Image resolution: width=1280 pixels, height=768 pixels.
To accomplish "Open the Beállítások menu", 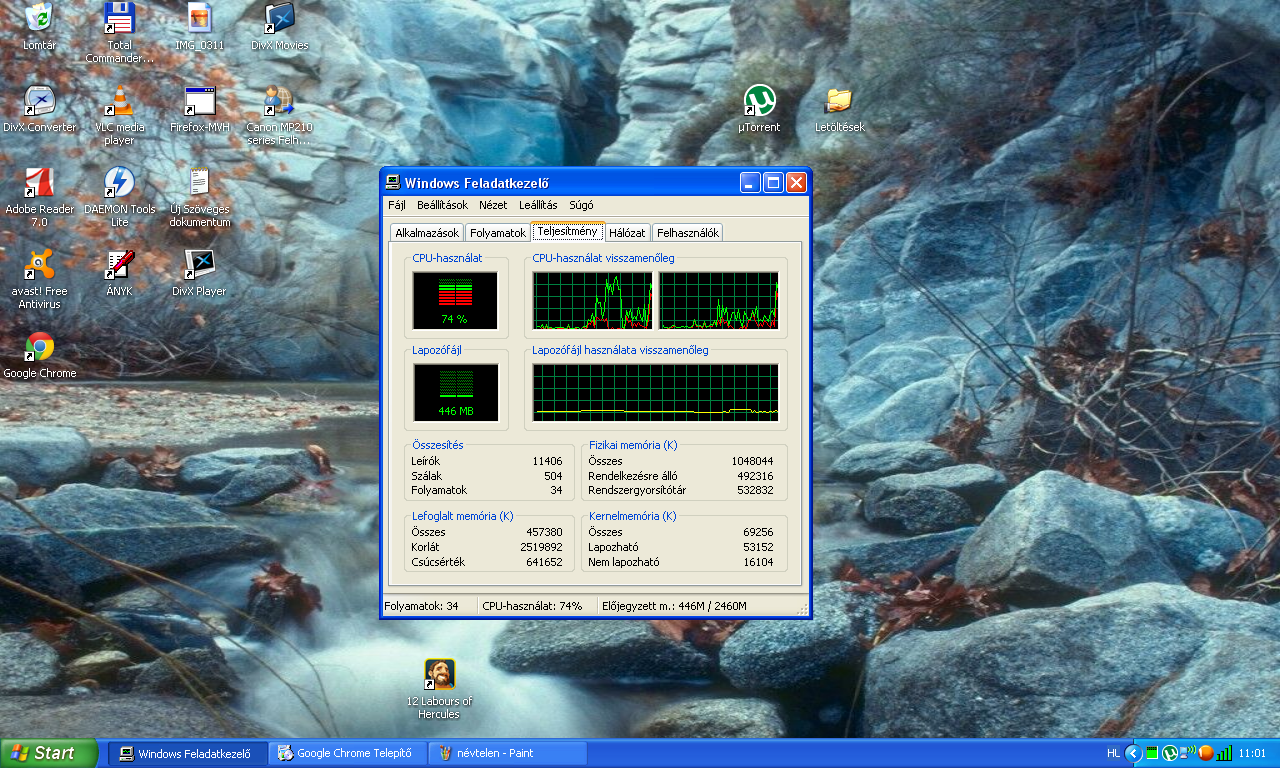I will point(442,205).
